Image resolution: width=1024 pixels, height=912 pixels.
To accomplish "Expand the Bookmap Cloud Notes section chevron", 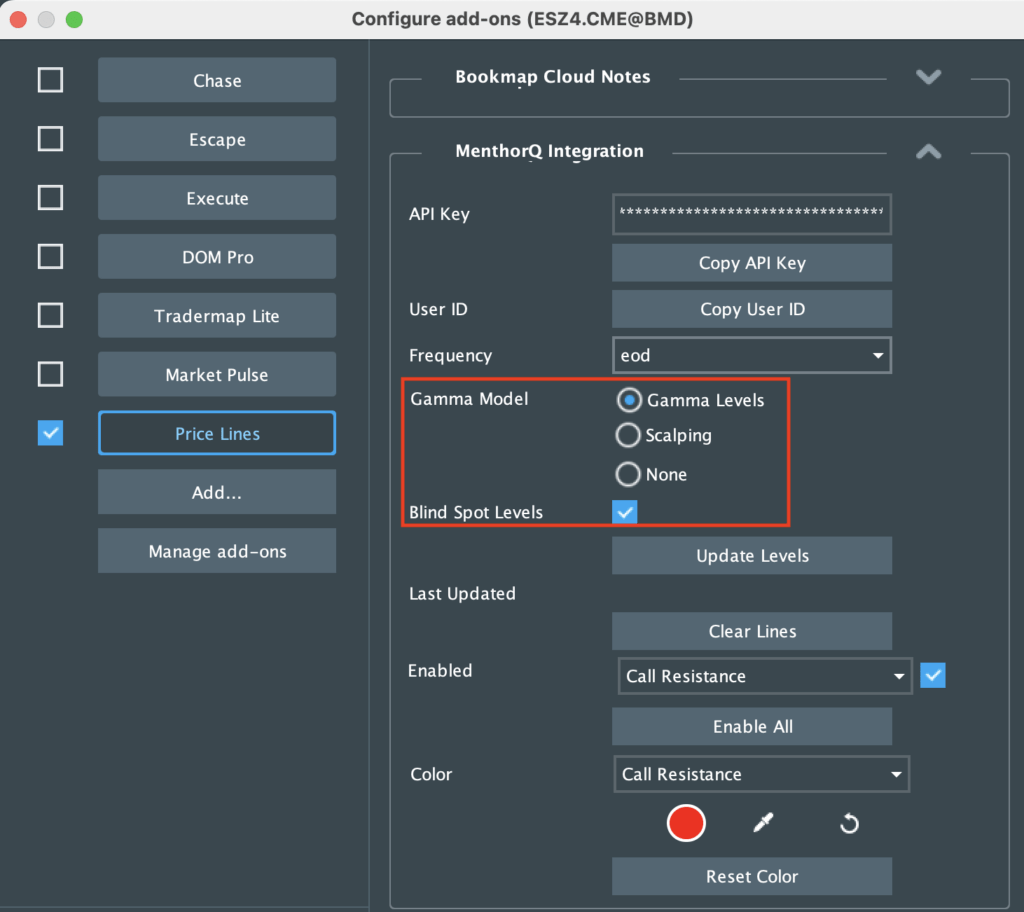I will [x=928, y=77].
